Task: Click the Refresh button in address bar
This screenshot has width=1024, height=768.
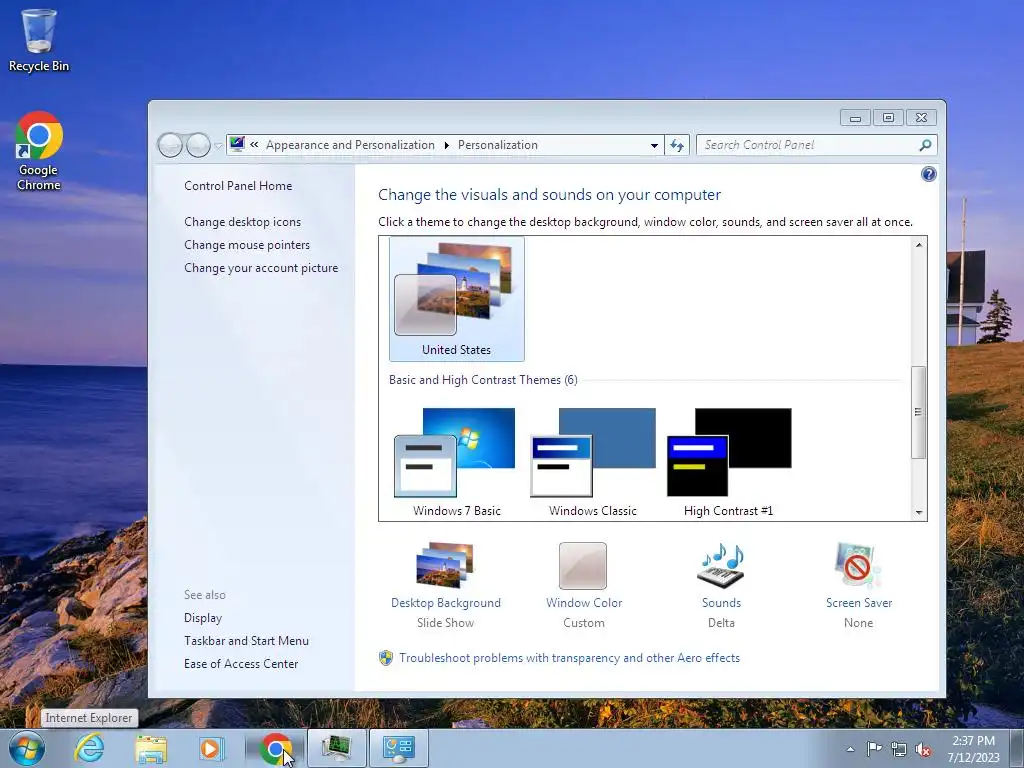Action: (x=677, y=145)
